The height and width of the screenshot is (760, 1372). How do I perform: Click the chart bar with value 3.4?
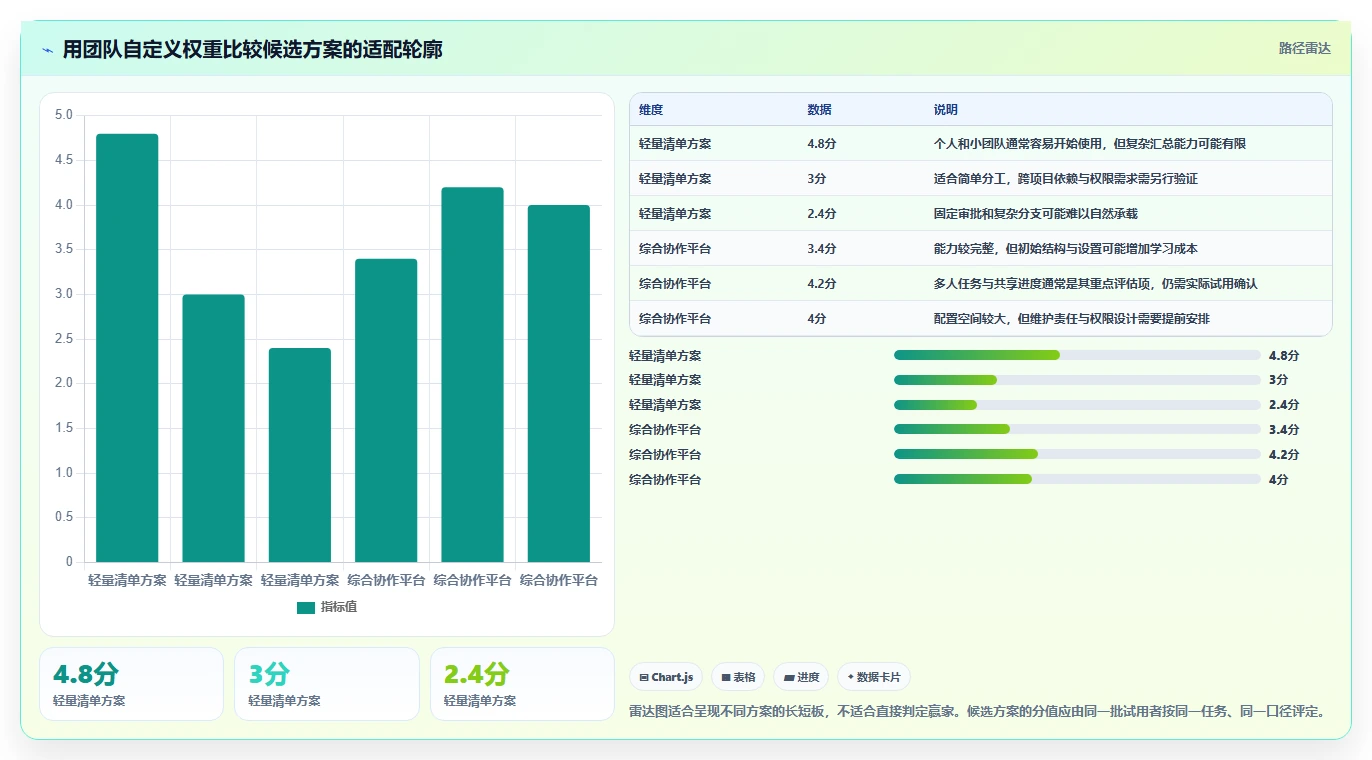[386, 410]
